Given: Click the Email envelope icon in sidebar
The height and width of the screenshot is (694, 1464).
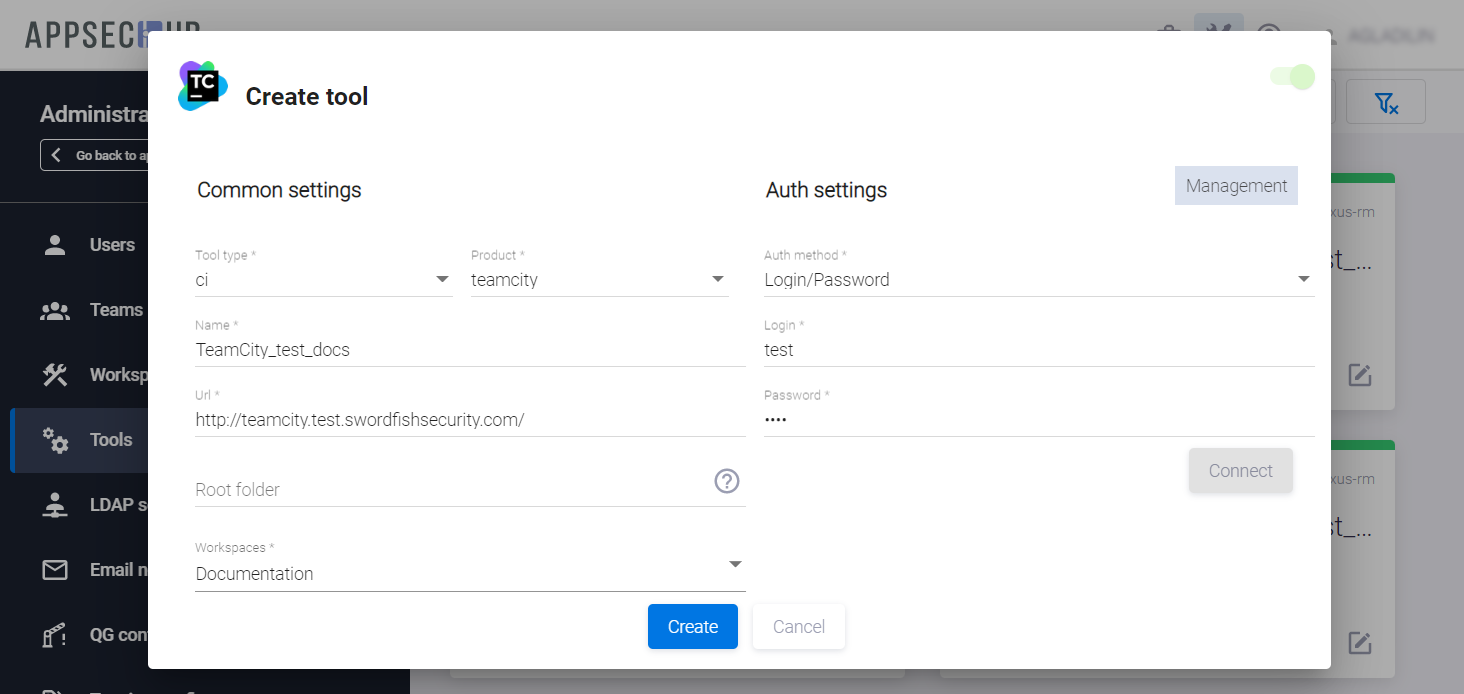Looking at the screenshot, I should click(55, 570).
